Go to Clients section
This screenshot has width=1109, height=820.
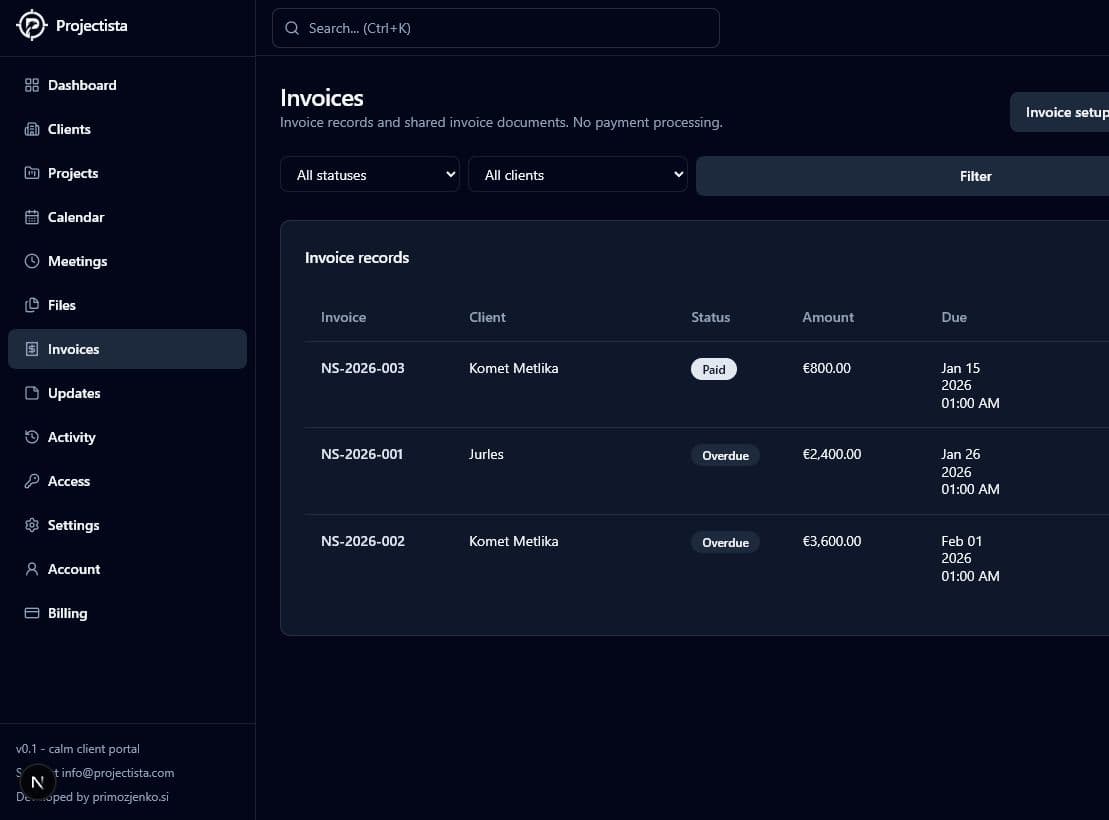tap(127, 129)
